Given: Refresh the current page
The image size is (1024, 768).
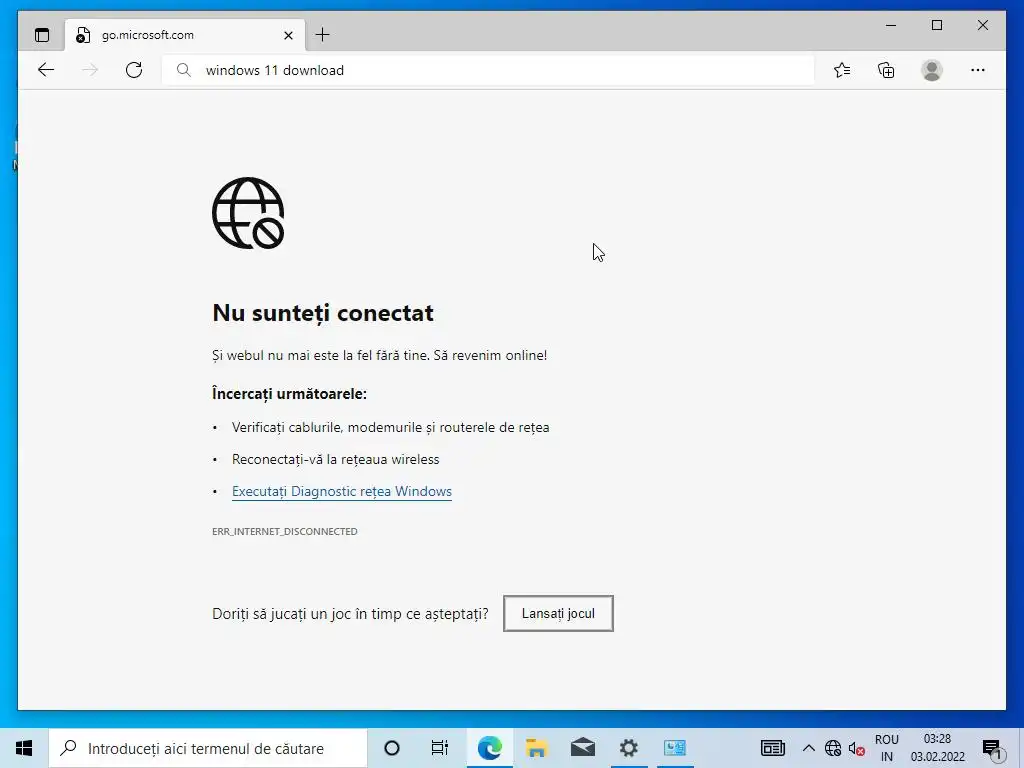Looking at the screenshot, I should [134, 70].
